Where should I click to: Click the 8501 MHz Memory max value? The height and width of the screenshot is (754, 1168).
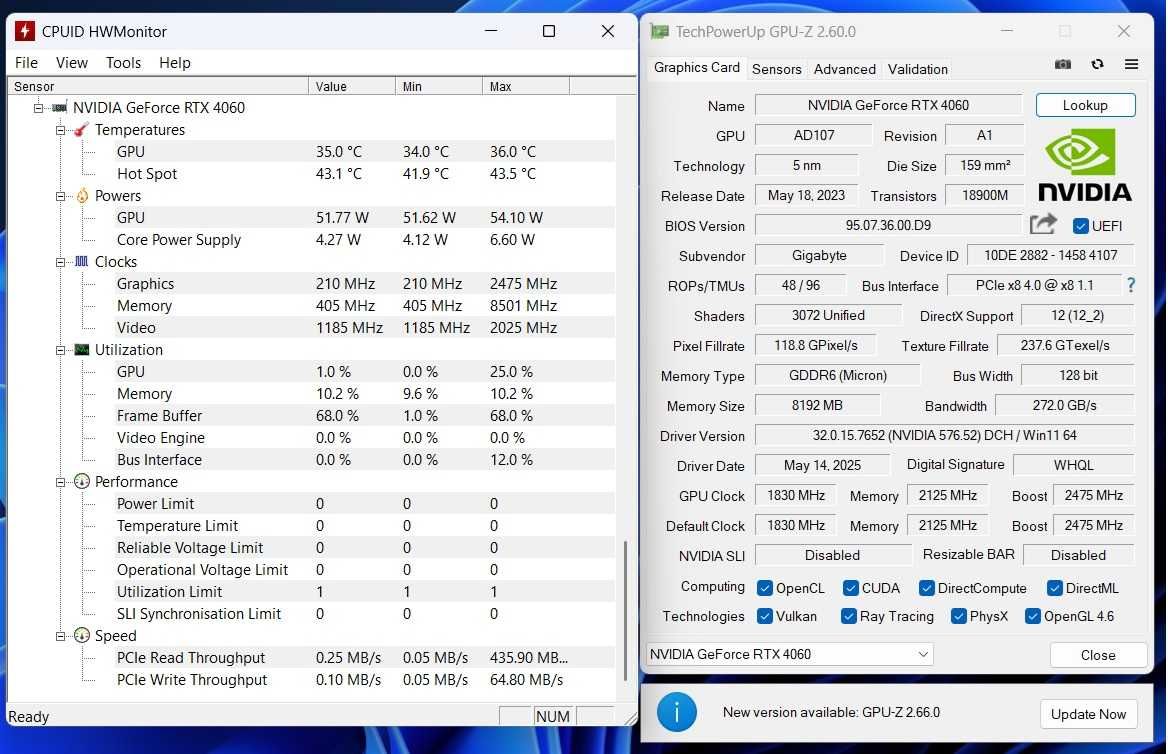pyautogui.click(x=523, y=306)
